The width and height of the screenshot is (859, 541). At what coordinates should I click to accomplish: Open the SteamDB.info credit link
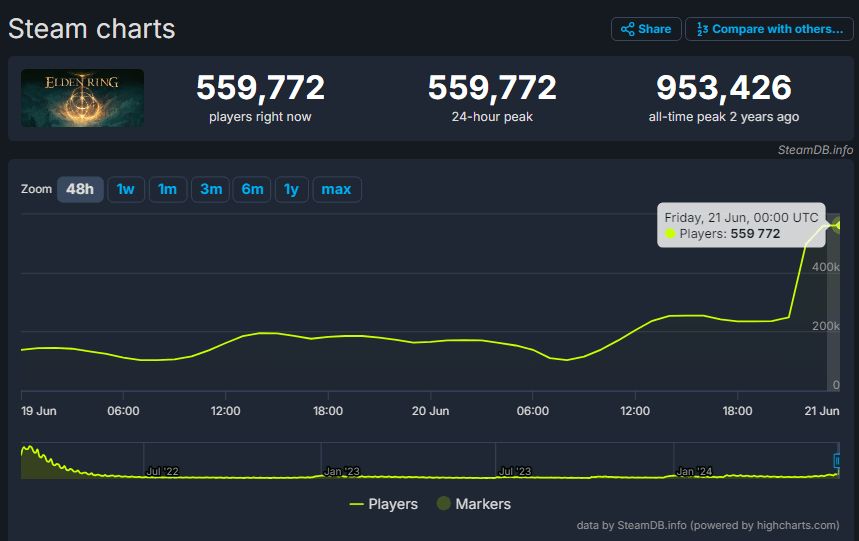[815, 150]
